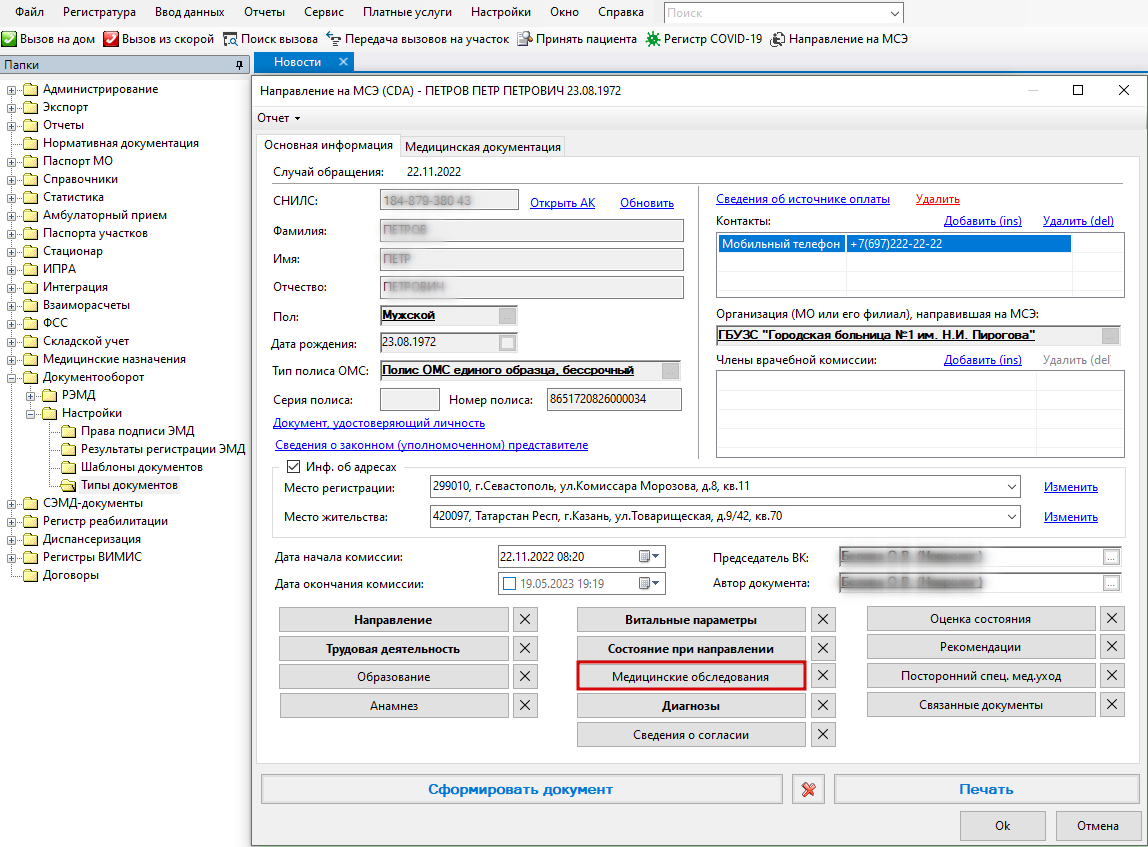The image size is (1148, 847).
Task: Clear the Рекомендации section
Action: click(1112, 646)
